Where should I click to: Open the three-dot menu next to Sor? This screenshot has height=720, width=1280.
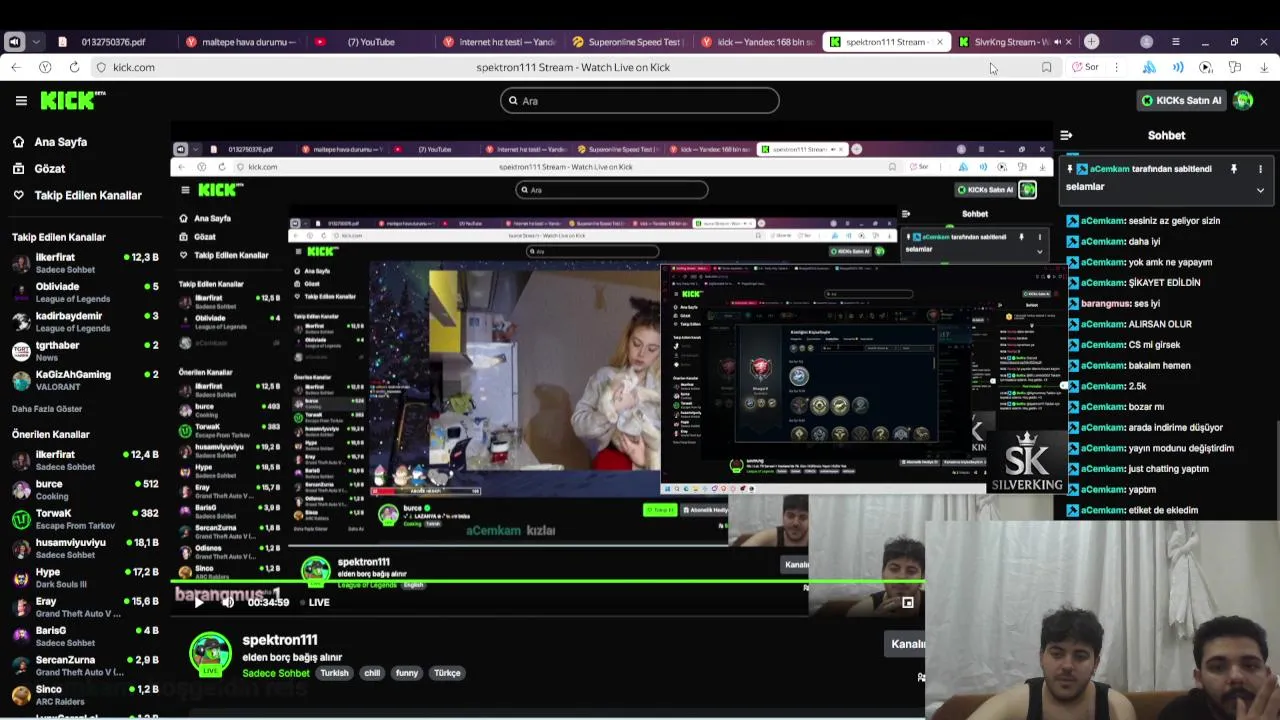1116,67
